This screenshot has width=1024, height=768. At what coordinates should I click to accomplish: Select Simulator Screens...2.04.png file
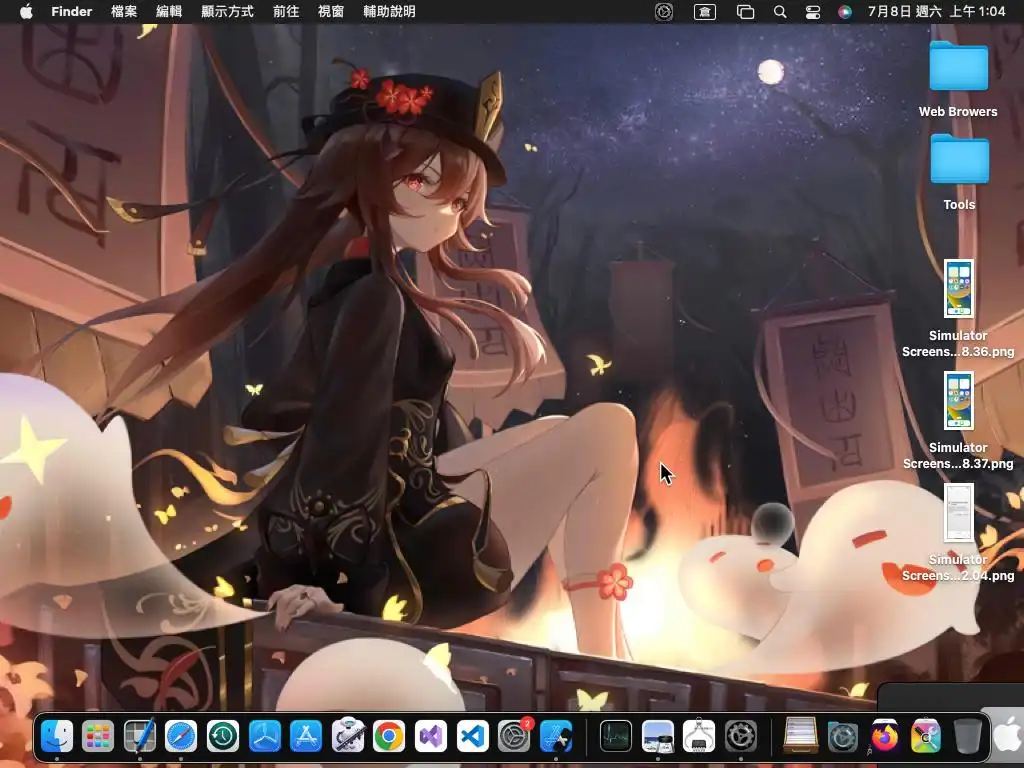pyautogui.click(x=958, y=533)
